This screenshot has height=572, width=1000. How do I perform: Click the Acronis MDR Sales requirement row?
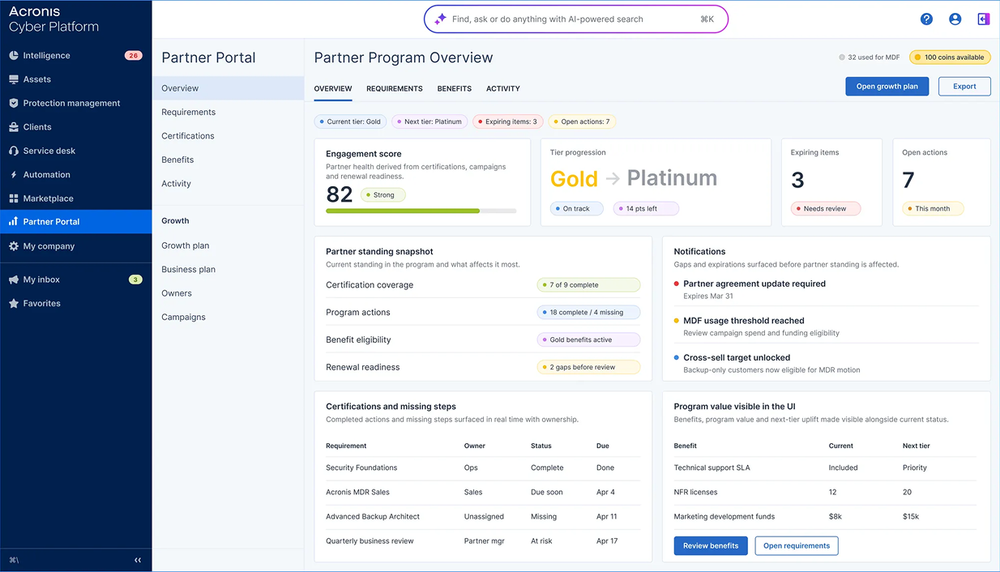tap(483, 492)
